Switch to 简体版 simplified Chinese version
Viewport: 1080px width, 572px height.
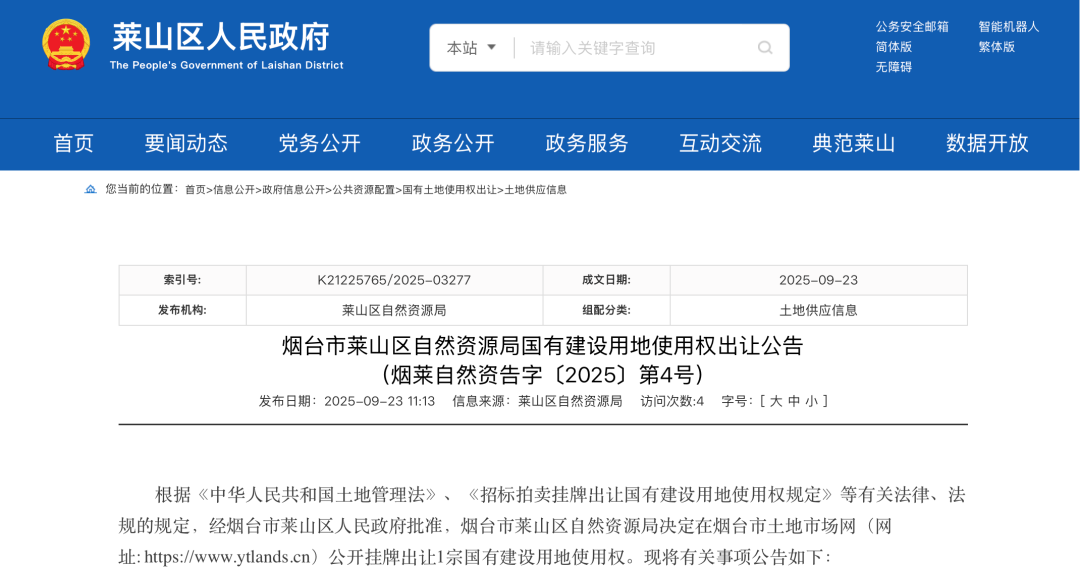click(x=894, y=47)
